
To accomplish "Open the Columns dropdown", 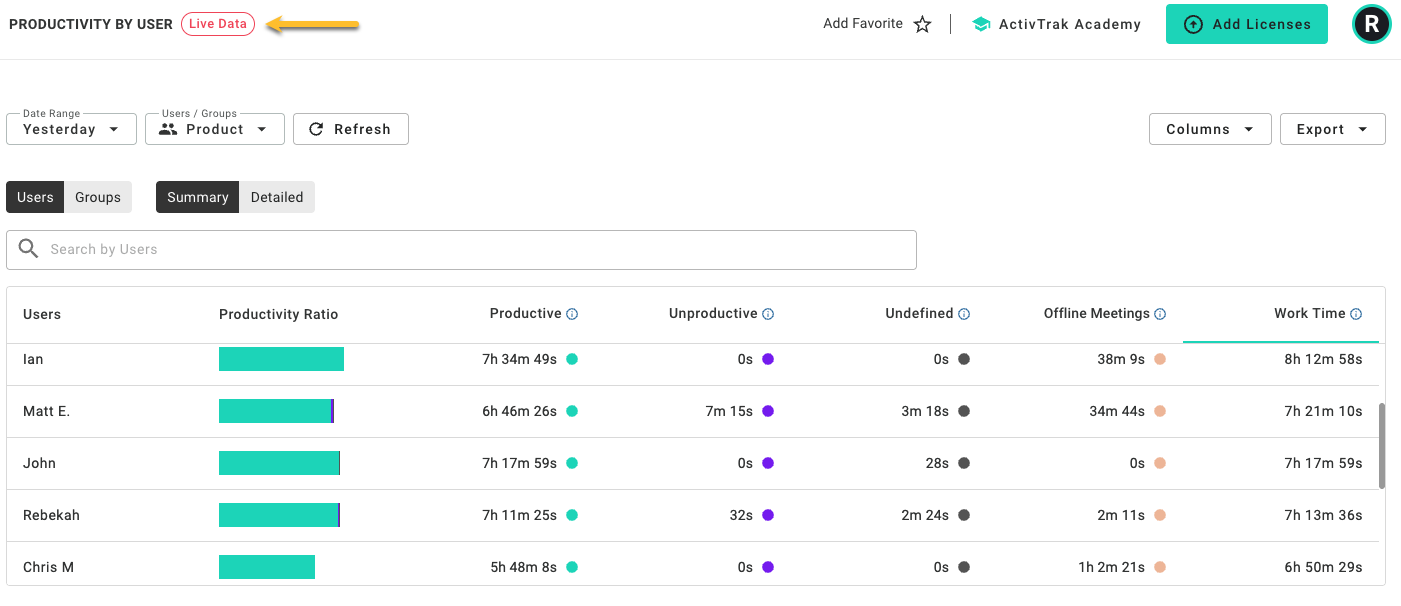I will (x=1210, y=129).
